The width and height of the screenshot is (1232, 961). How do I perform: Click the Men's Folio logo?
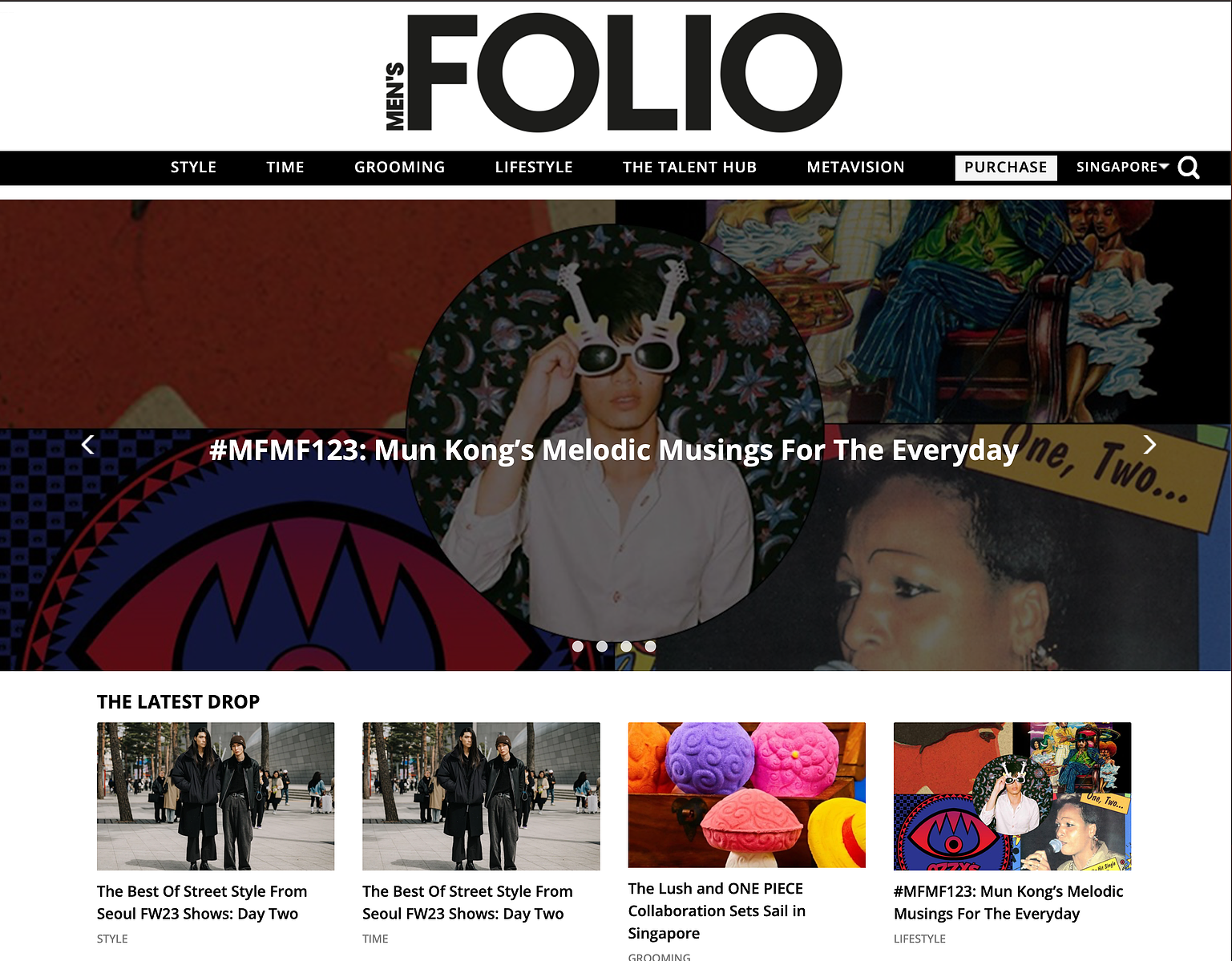[613, 72]
